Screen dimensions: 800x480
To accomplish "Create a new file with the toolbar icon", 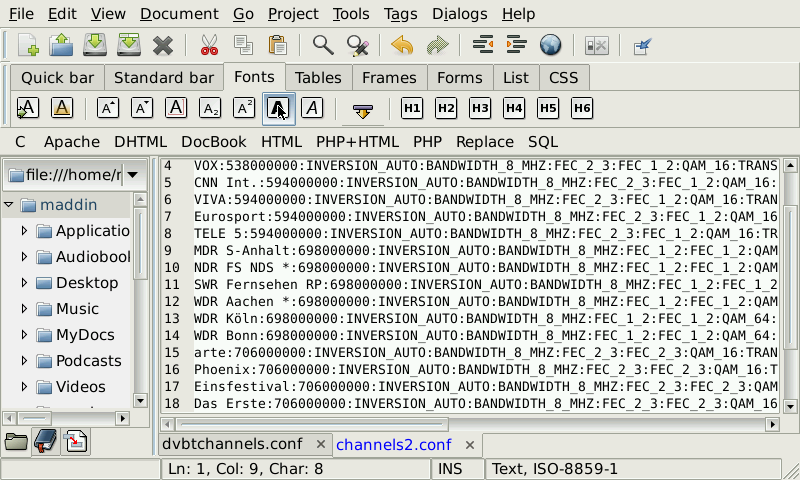I will [28, 45].
